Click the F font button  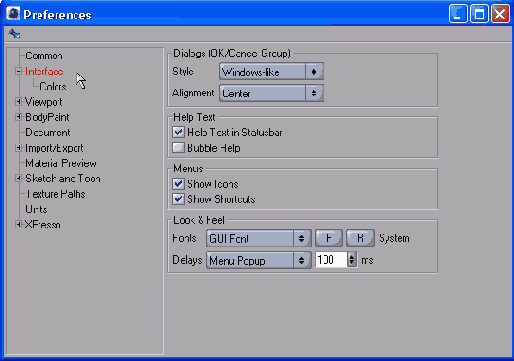[x=329, y=238]
